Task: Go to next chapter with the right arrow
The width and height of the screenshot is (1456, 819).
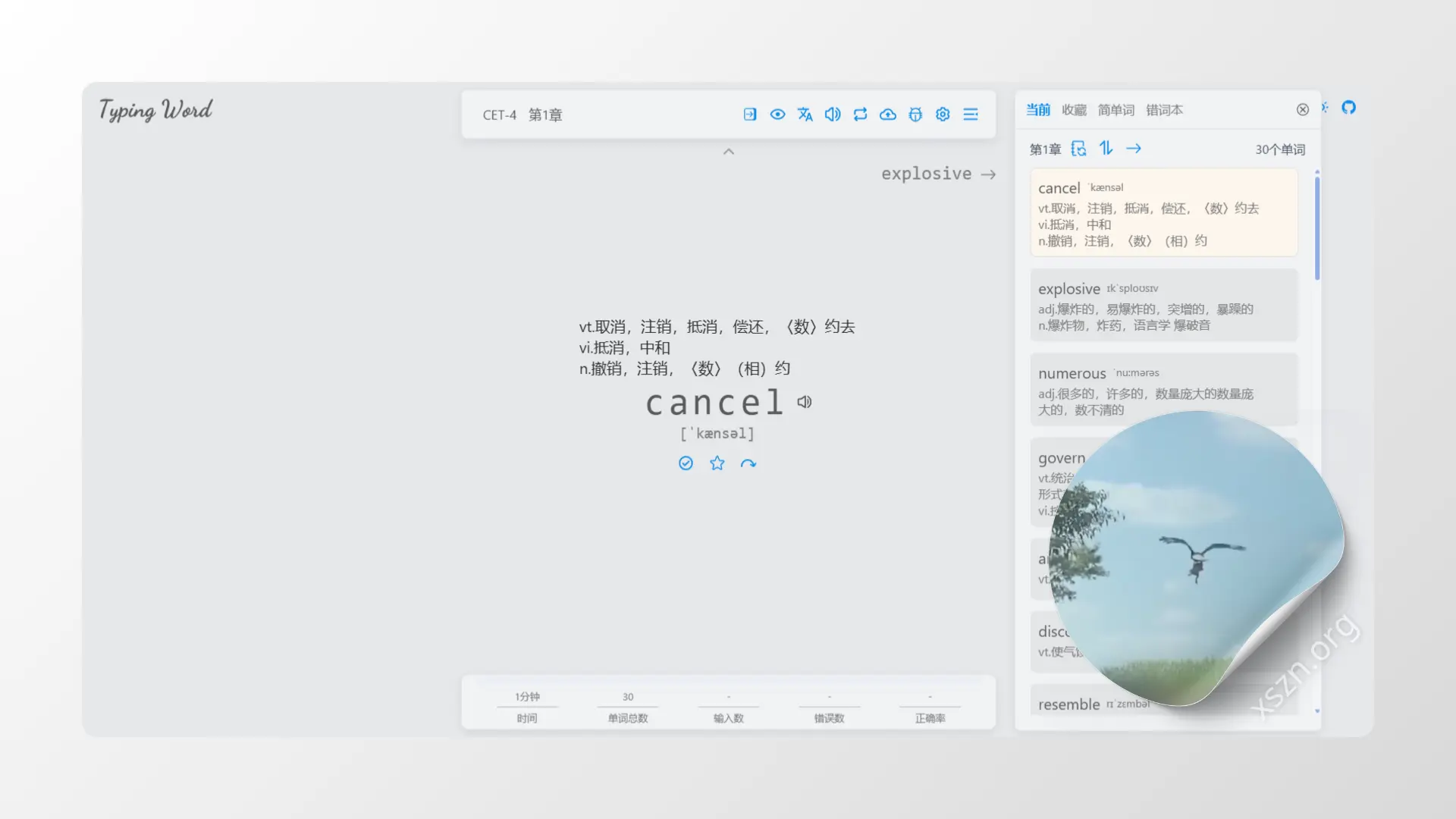Action: (1134, 149)
